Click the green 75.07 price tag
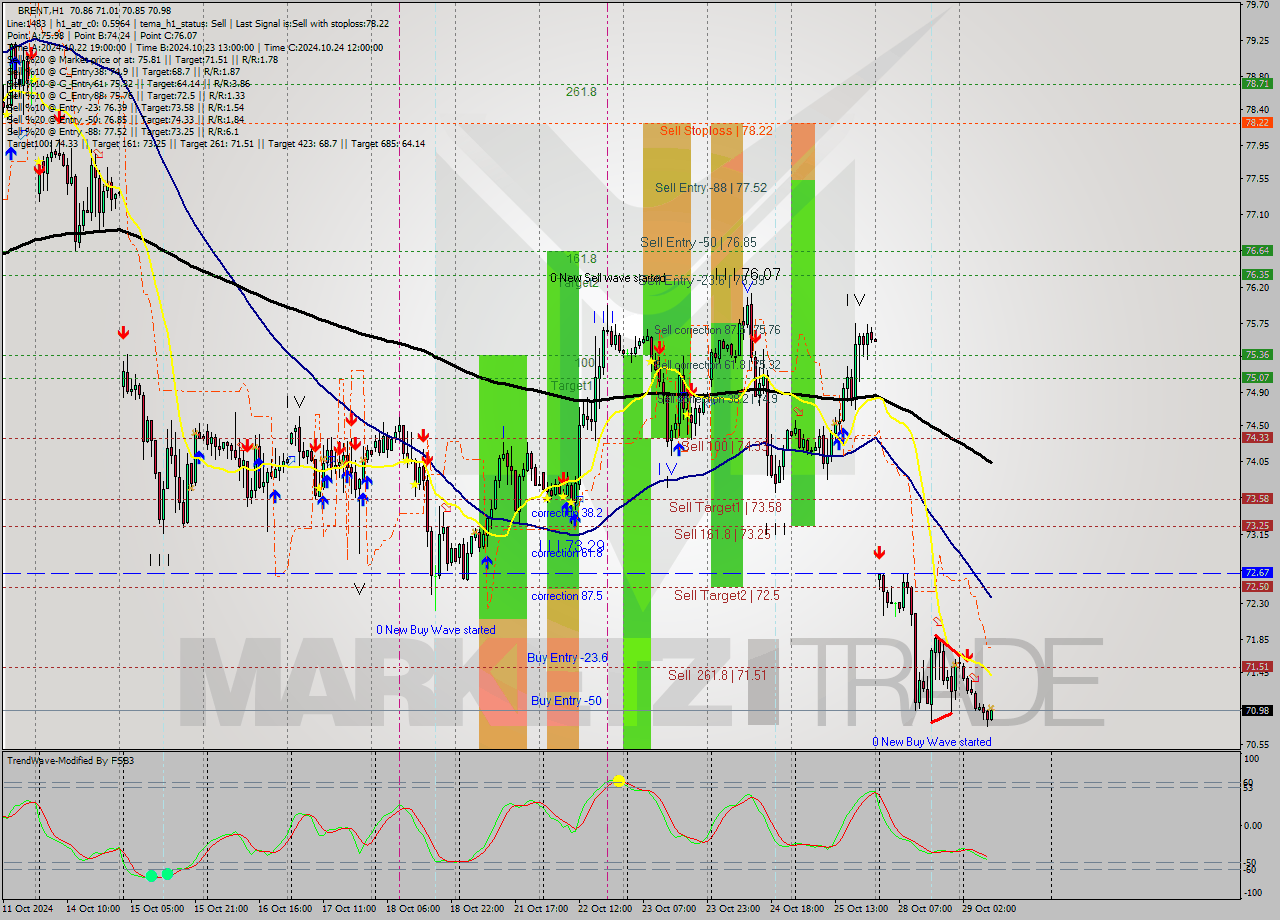1280x920 pixels. [1257, 377]
